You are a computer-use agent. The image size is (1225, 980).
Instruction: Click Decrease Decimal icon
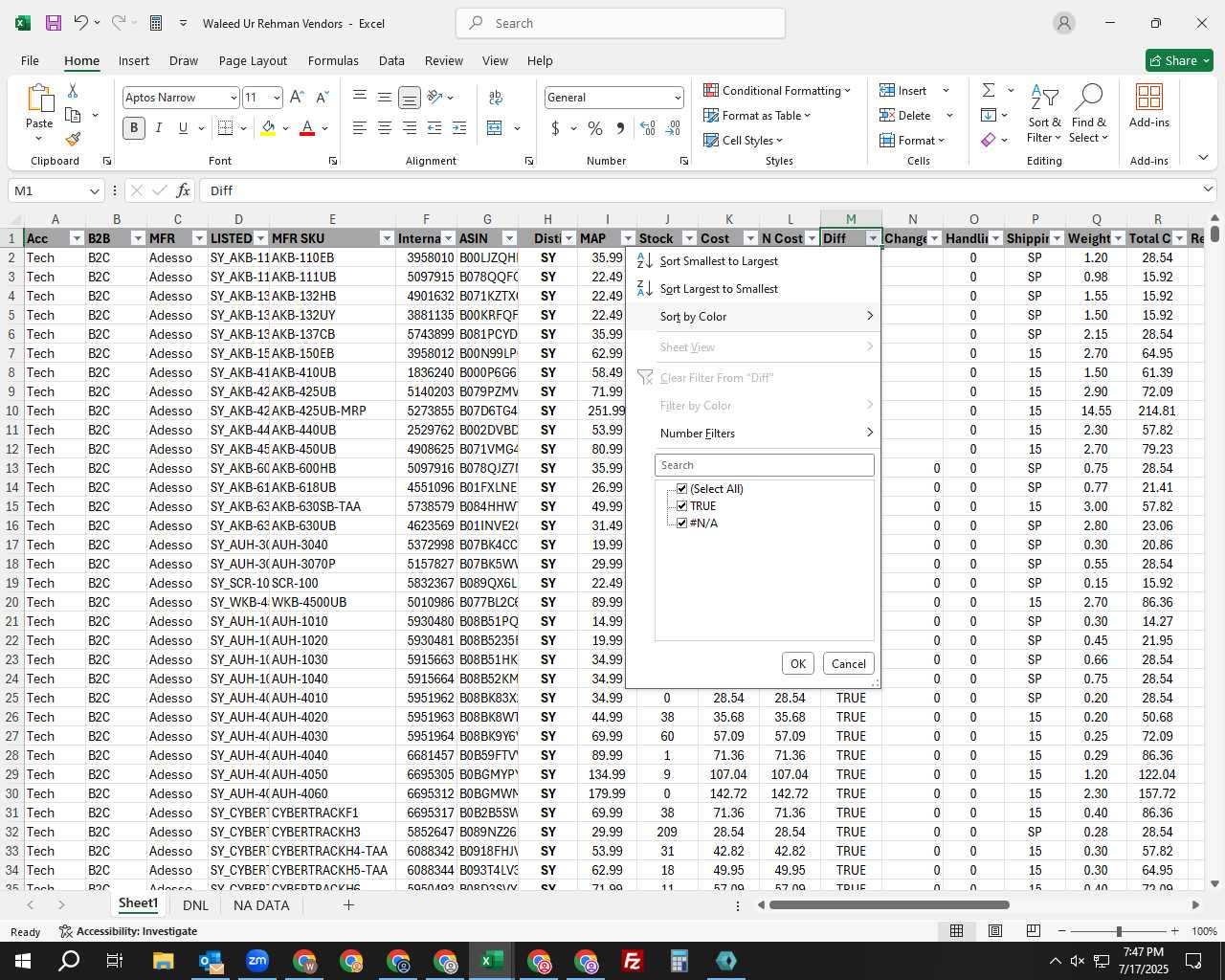pyautogui.click(x=673, y=127)
